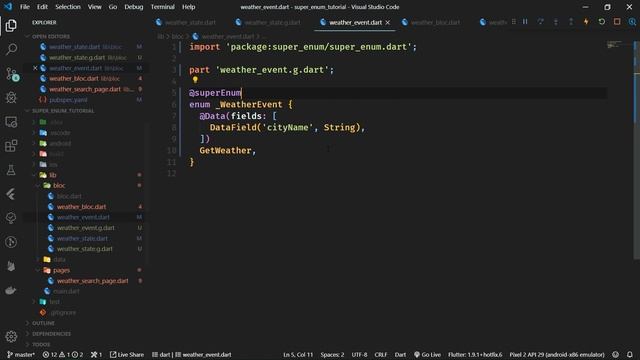Open the Manage gear icon
The width and height of the screenshot is (640, 360).
(11, 336)
